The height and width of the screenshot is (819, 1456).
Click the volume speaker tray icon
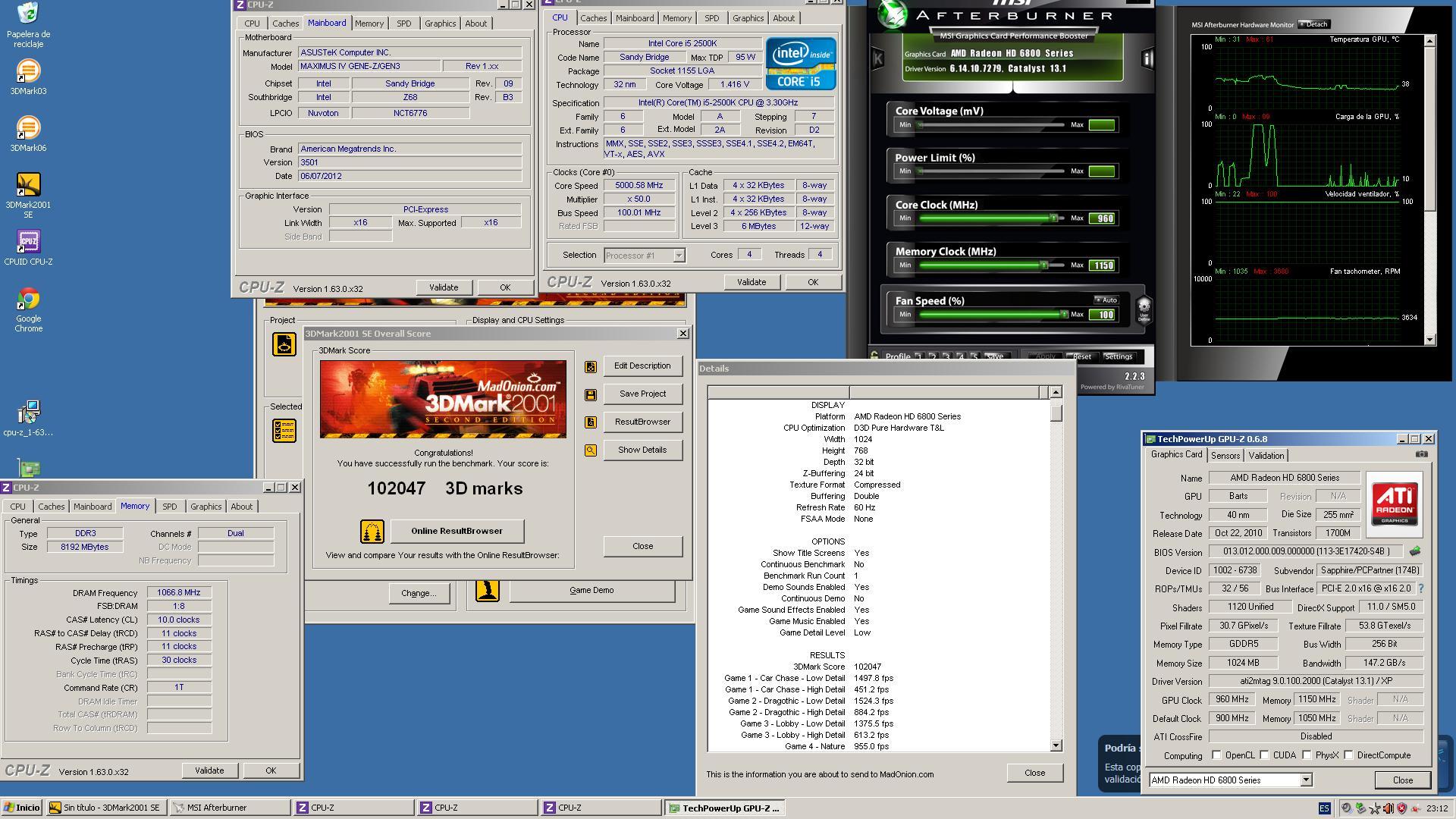[1389, 808]
